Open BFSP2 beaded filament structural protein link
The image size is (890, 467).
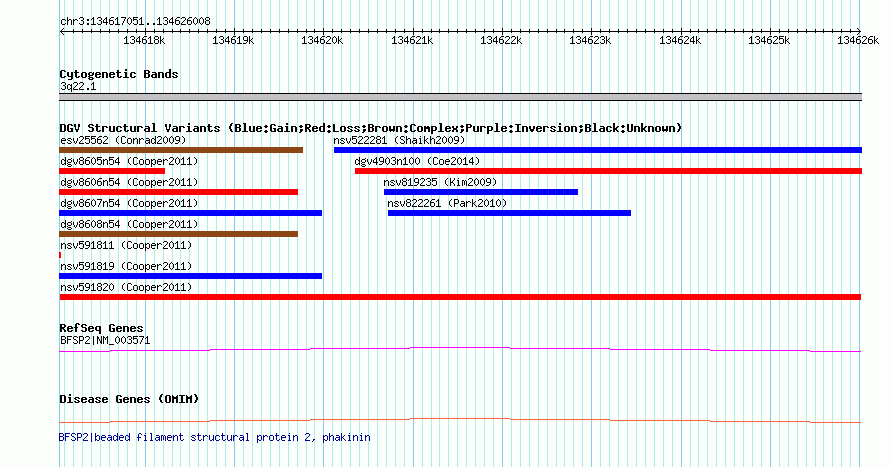[215, 437]
